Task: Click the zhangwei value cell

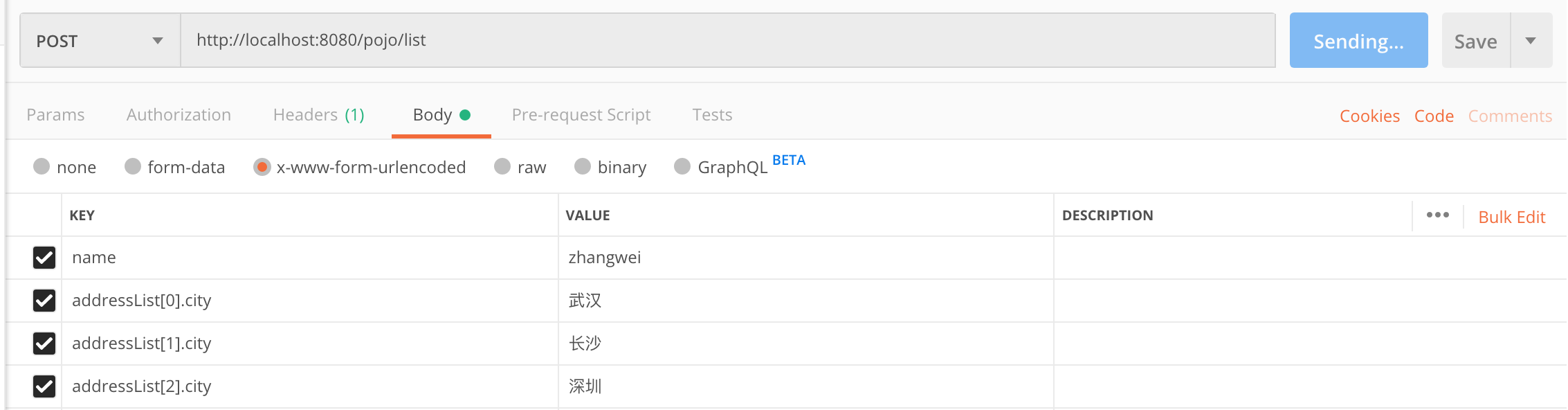Action: pyautogui.click(x=805, y=258)
